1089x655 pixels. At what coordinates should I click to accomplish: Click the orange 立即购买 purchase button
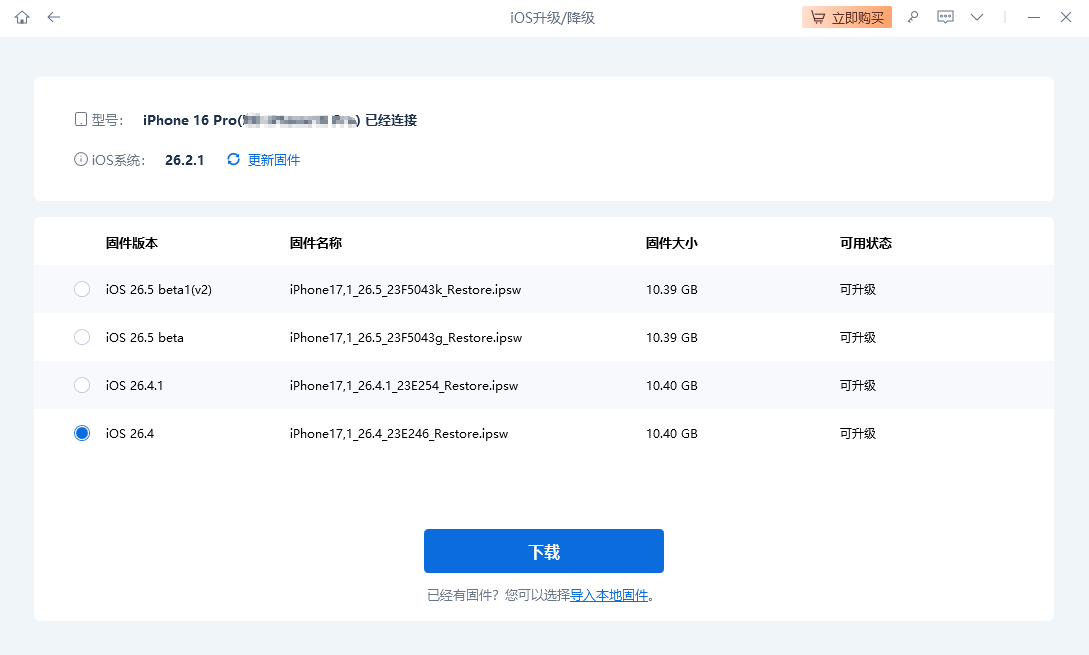pos(847,17)
